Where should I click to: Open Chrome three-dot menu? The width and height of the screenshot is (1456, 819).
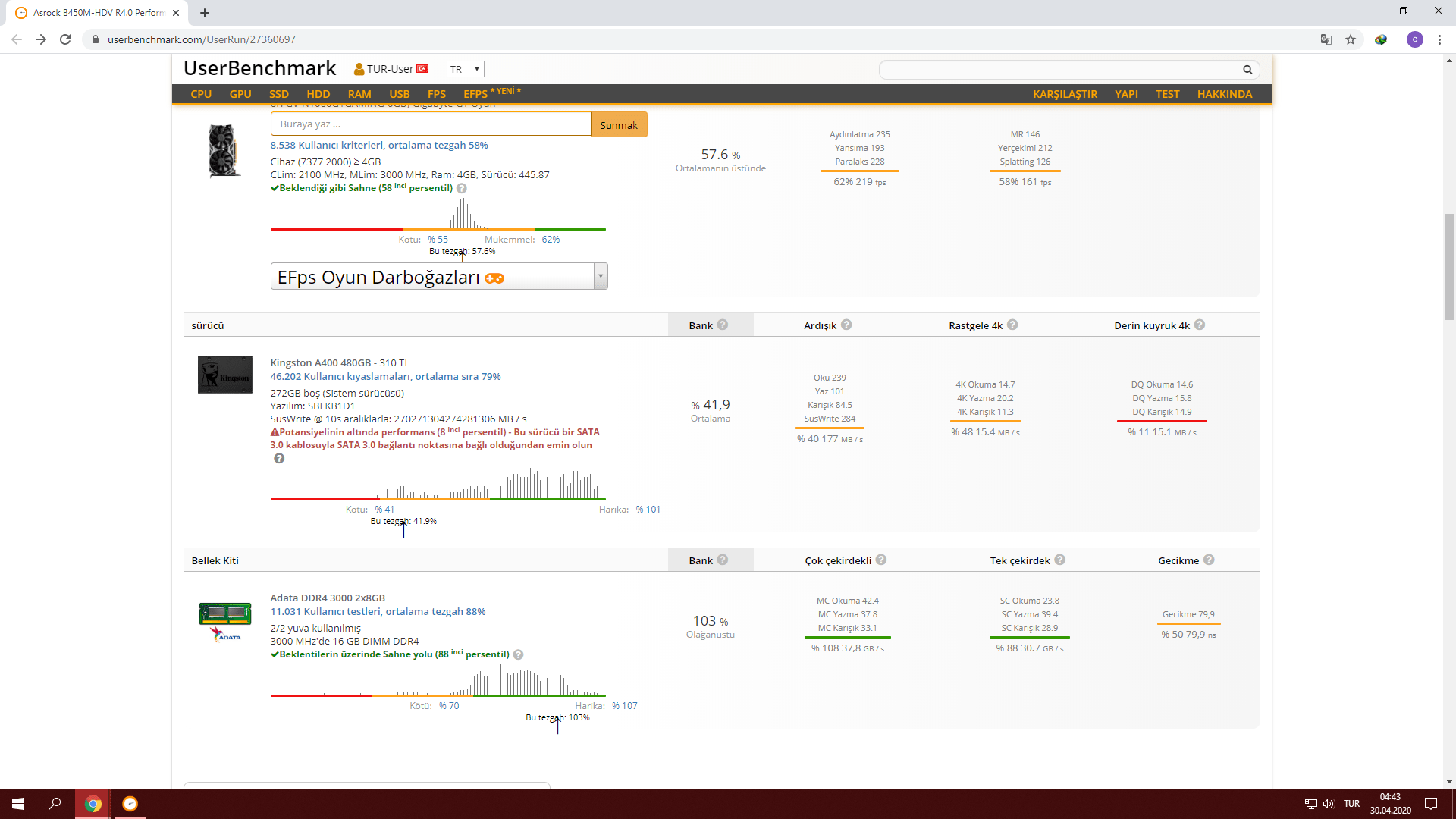tap(1439, 39)
